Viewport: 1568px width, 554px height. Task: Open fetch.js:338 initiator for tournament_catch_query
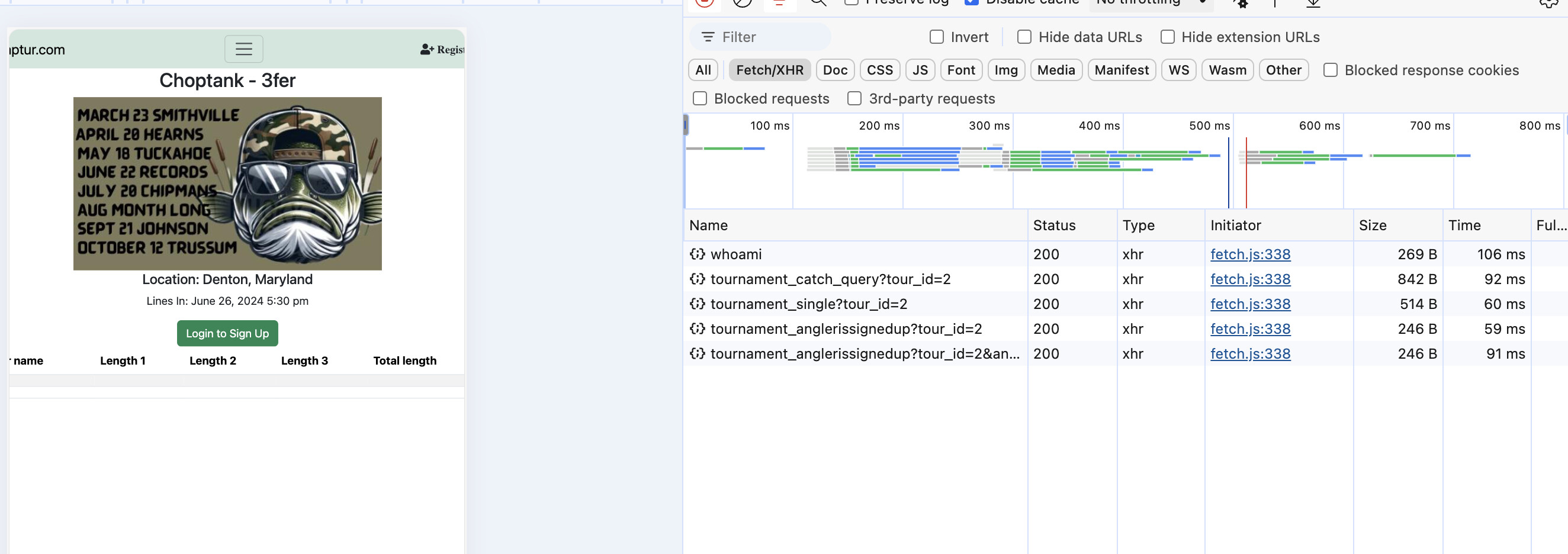point(1249,279)
